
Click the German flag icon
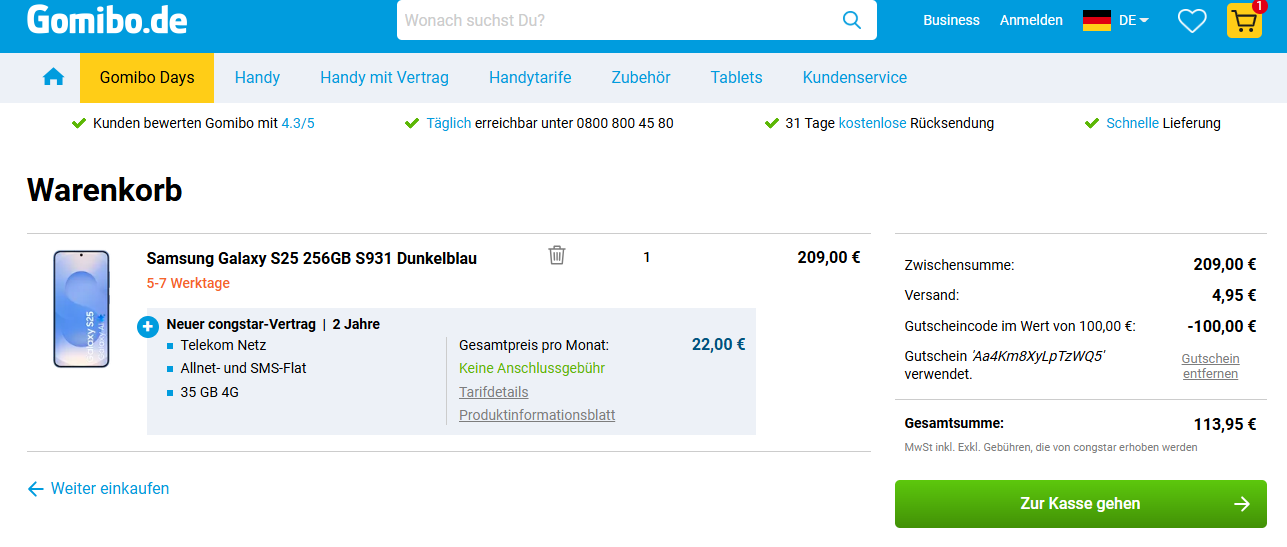tap(1097, 20)
